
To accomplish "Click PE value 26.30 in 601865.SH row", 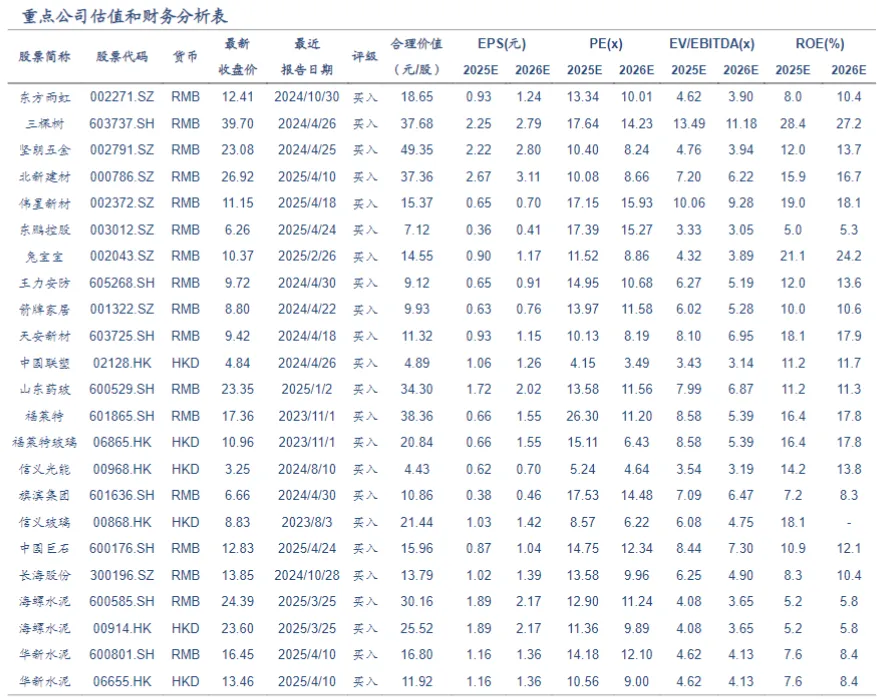I will (583, 416).
